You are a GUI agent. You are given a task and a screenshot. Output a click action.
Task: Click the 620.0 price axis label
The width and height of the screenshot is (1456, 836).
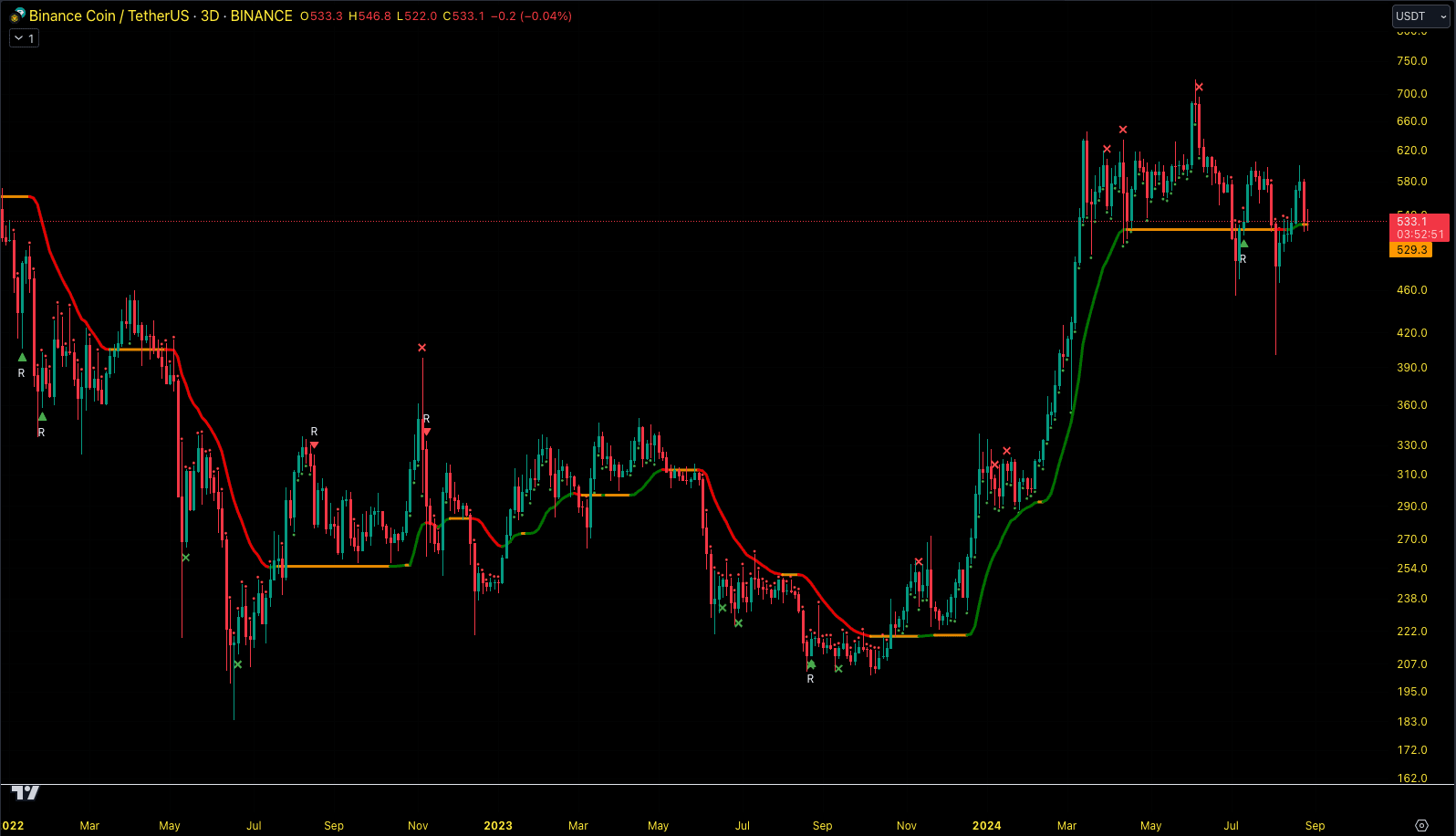click(x=1411, y=151)
